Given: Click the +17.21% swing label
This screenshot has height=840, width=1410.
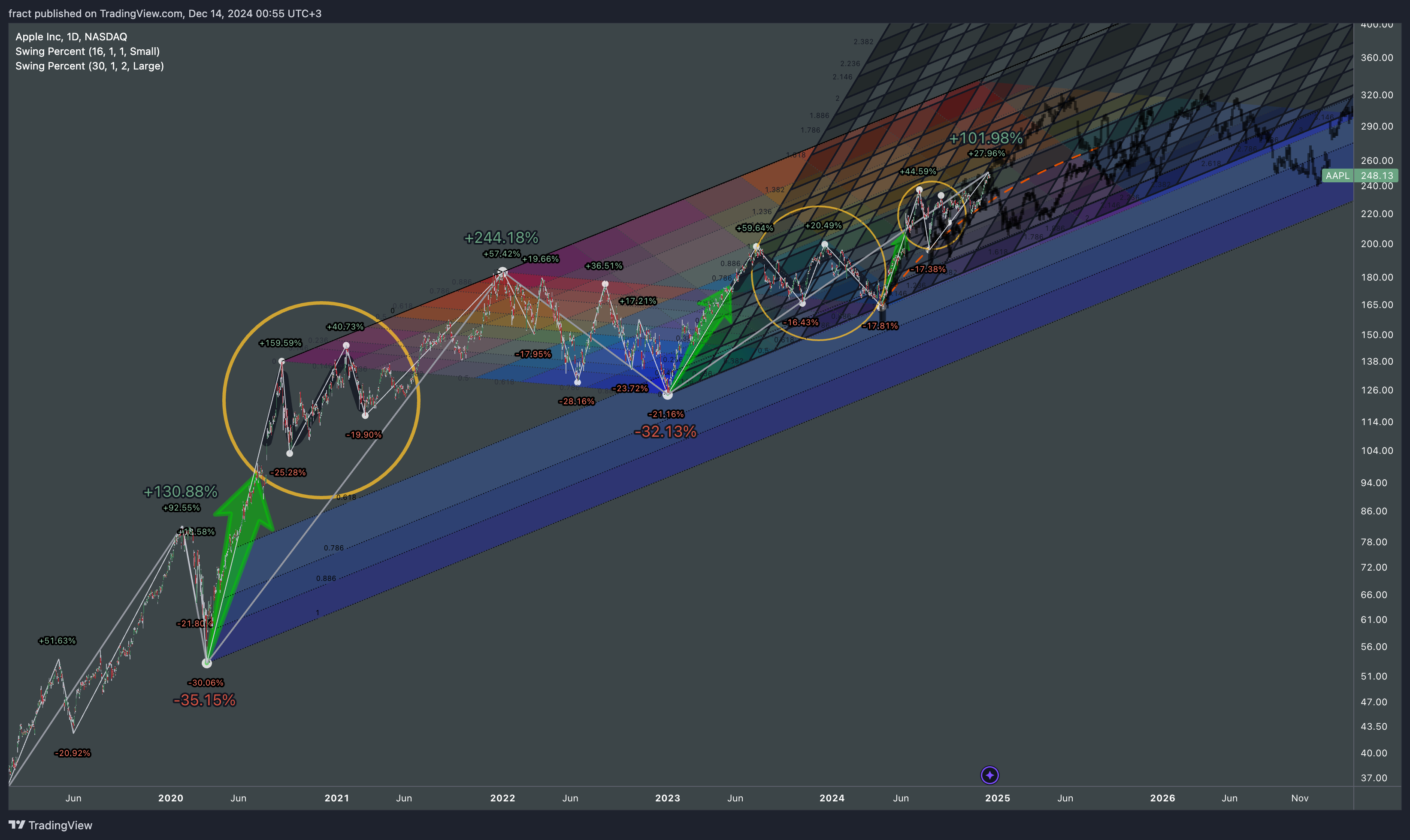Looking at the screenshot, I should (x=637, y=301).
